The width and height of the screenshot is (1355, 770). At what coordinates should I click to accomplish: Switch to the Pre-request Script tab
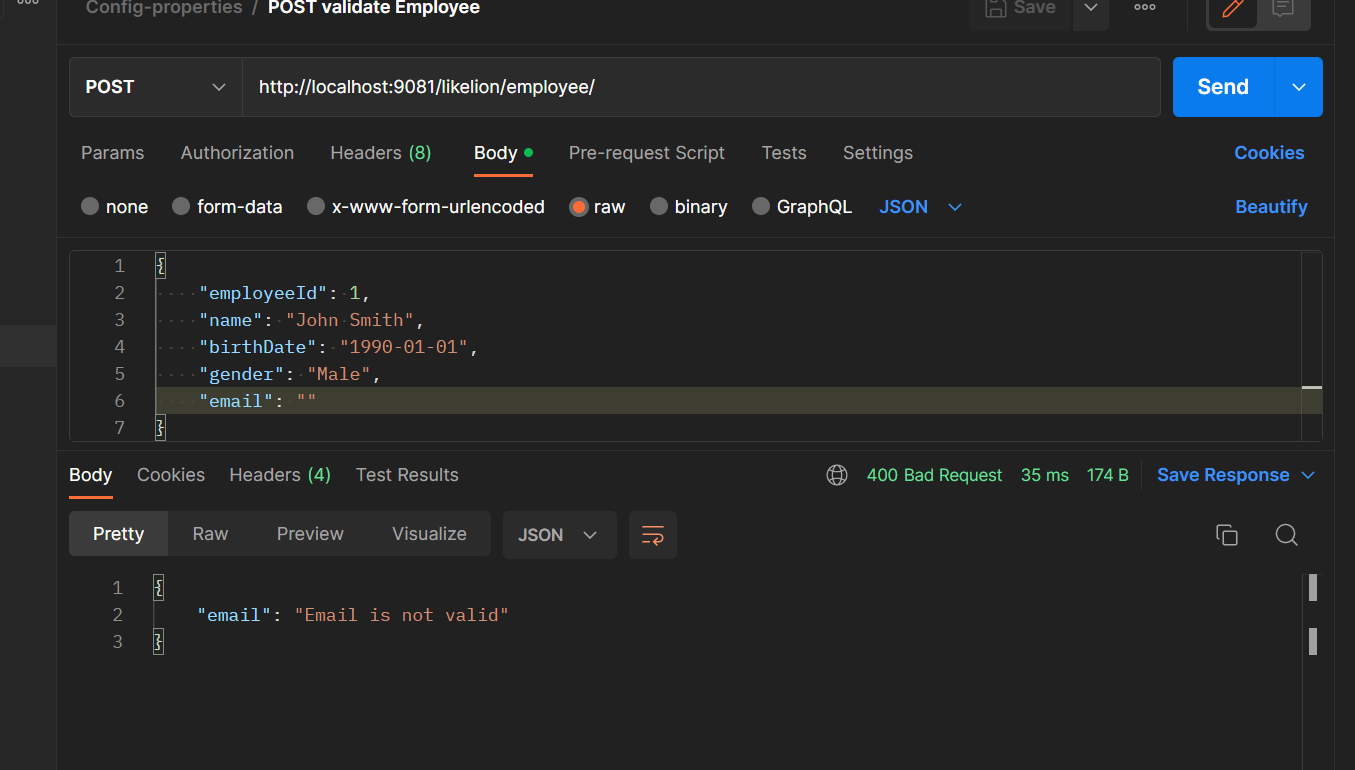(646, 153)
